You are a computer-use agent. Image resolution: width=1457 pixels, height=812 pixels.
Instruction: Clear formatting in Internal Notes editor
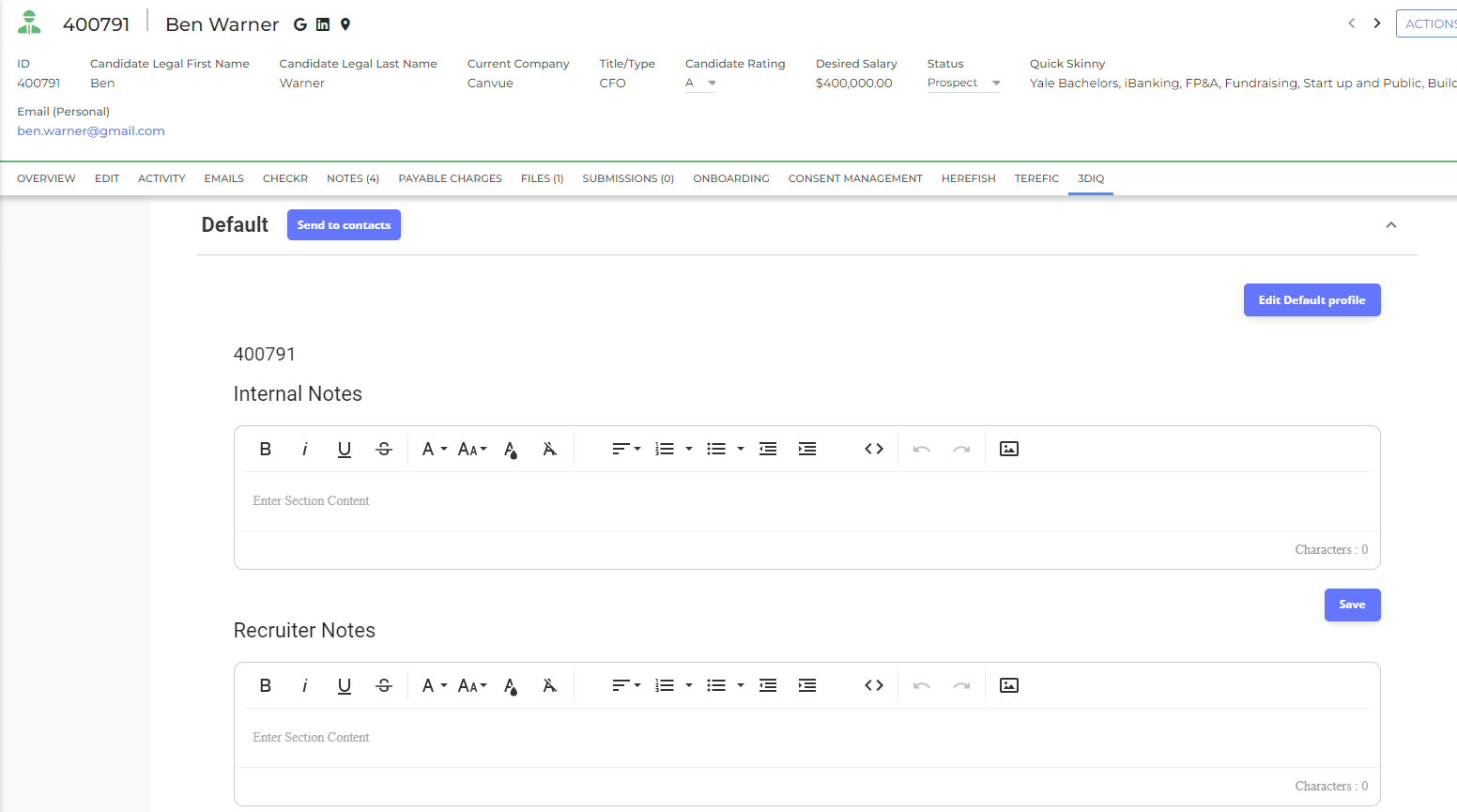(x=550, y=449)
